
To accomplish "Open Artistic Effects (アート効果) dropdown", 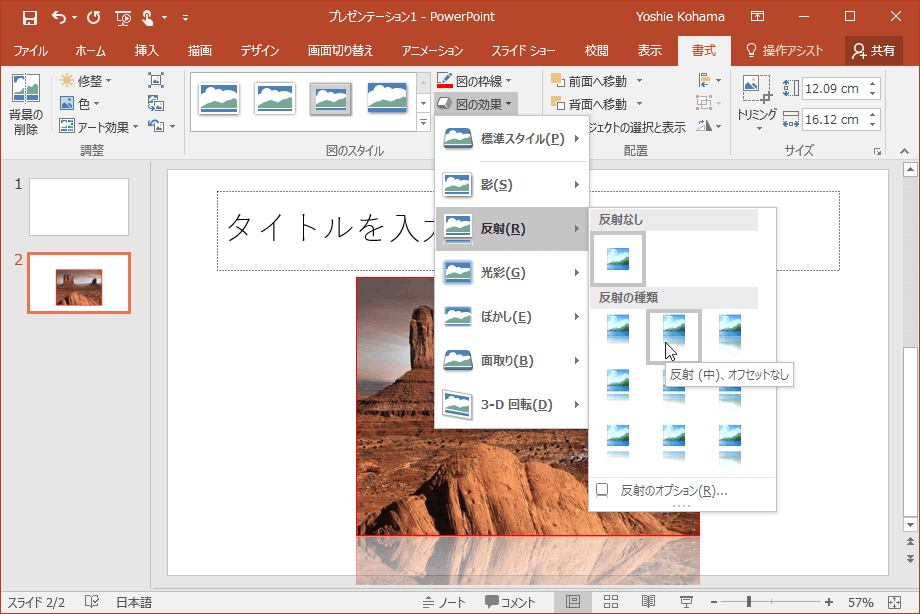I will click(x=99, y=126).
